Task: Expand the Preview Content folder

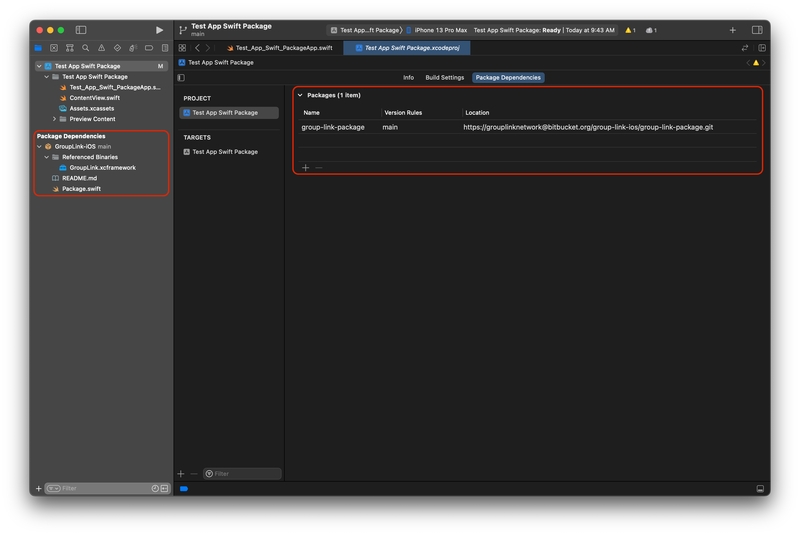Action: pyautogui.click(x=54, y=119)
